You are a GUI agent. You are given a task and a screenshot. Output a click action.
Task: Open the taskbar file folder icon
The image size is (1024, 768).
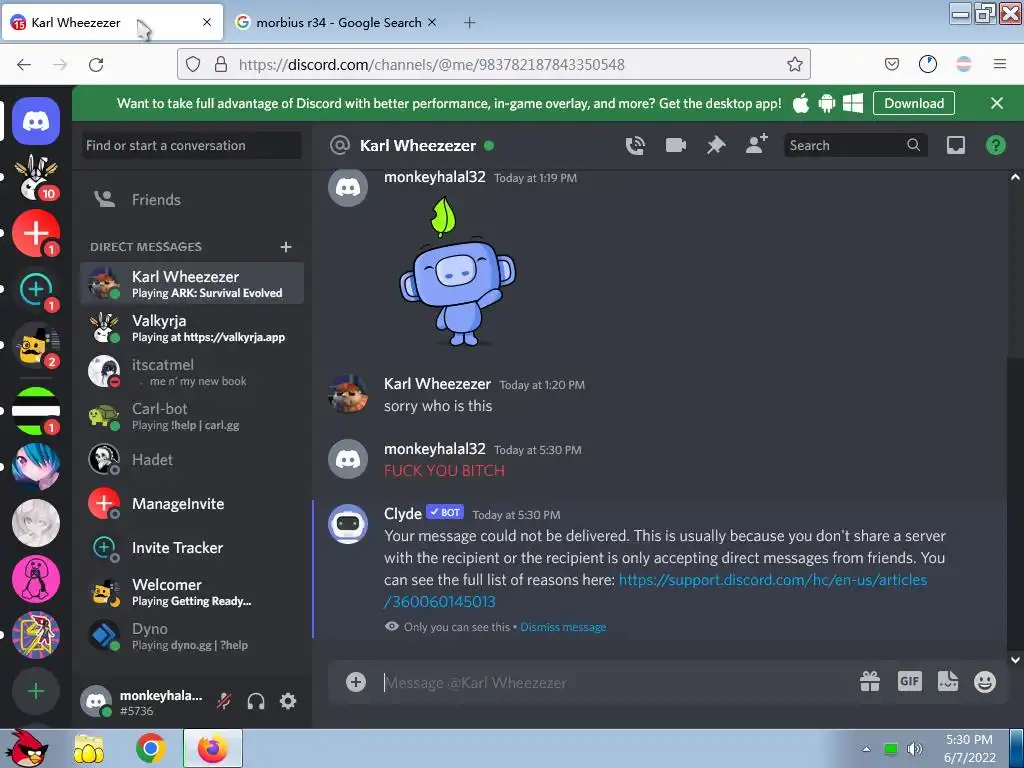(89, 748)
